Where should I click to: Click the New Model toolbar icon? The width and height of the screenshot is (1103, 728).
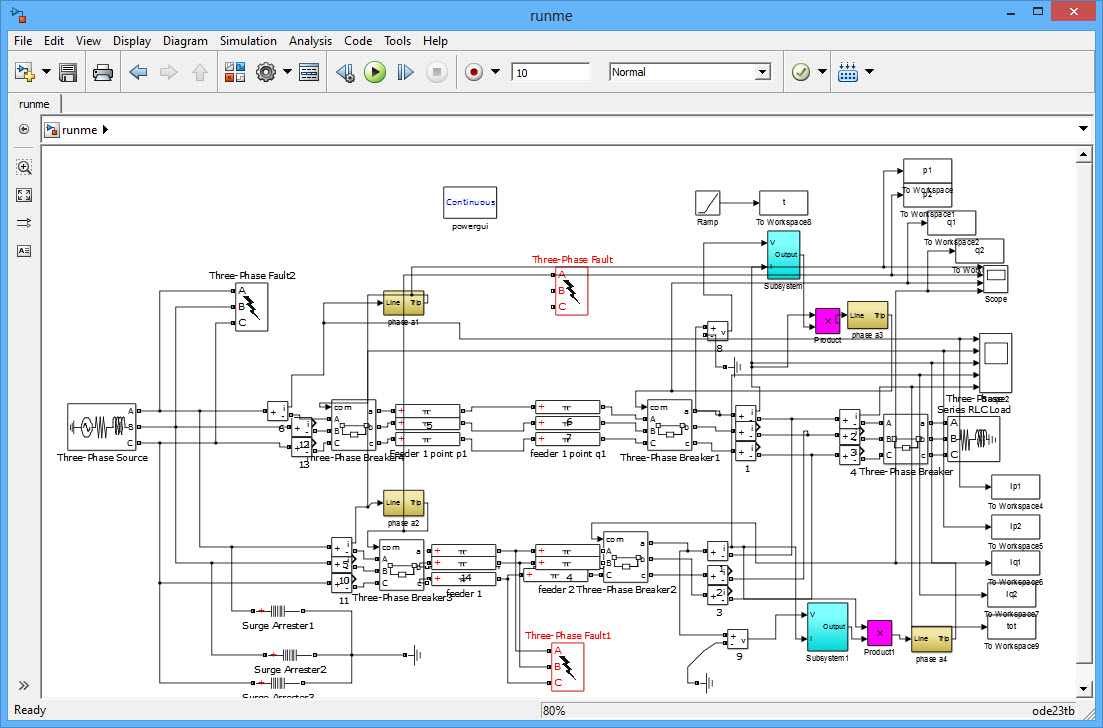[x=25, y=72]
